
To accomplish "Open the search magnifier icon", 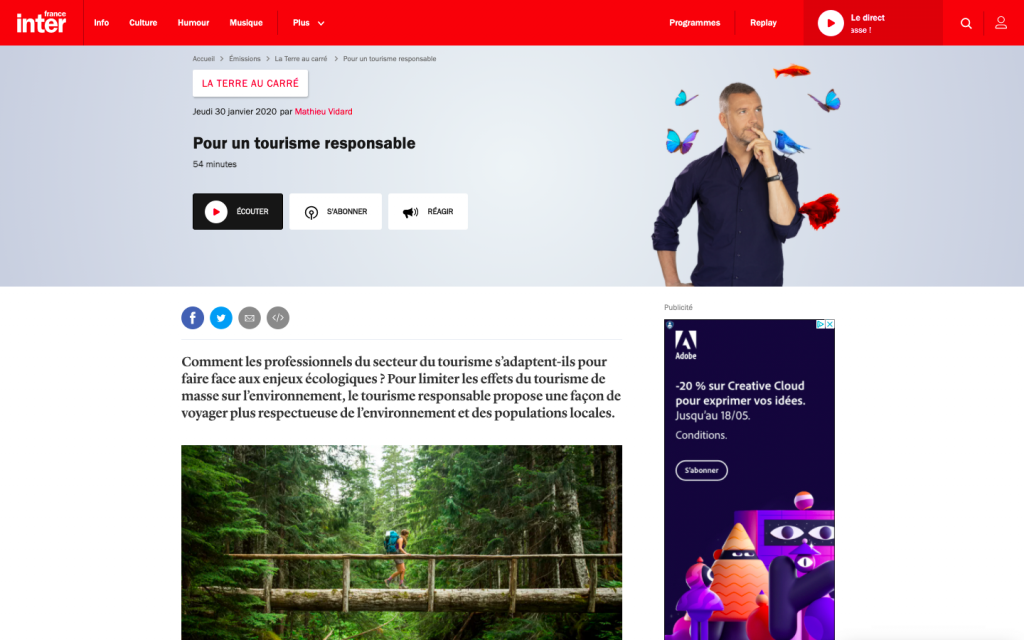I will [966, 24].
